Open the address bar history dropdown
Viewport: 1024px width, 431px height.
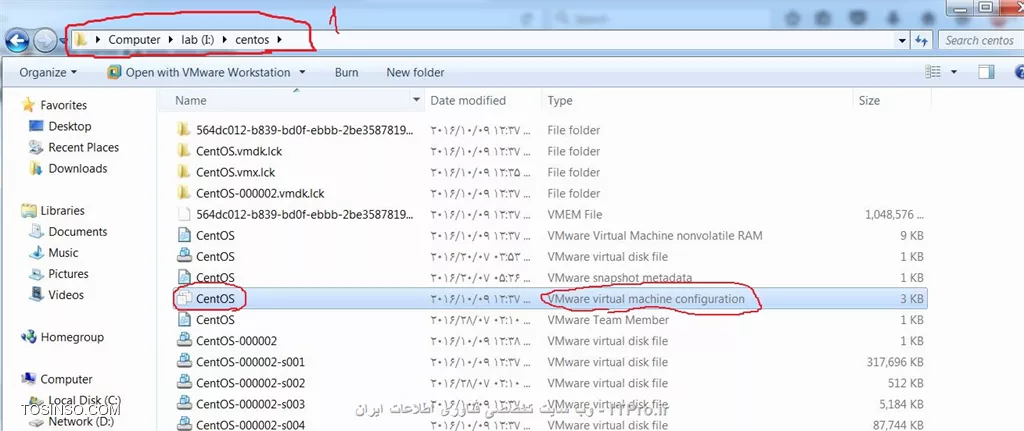(902, 40)
